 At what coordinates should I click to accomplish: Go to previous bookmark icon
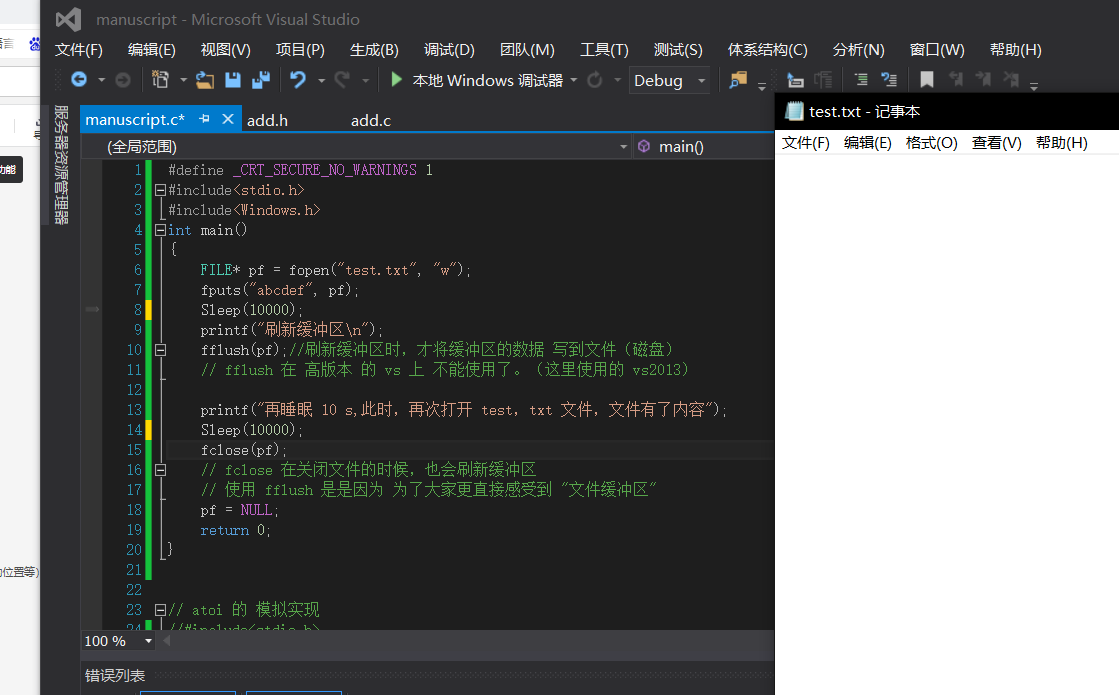pos(956,80)
